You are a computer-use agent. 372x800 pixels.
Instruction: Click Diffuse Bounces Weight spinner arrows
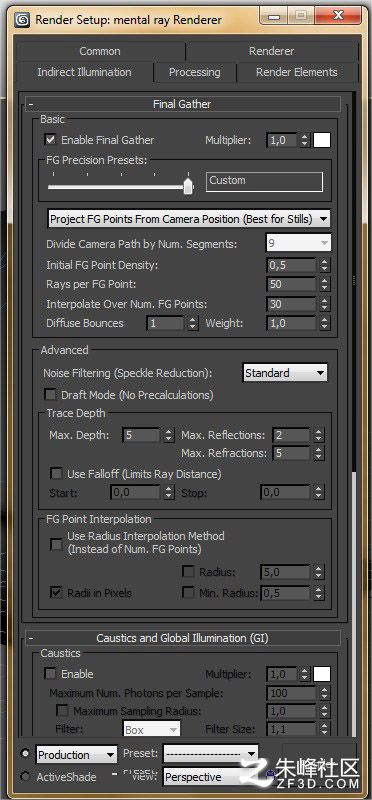tap(325, 323)
